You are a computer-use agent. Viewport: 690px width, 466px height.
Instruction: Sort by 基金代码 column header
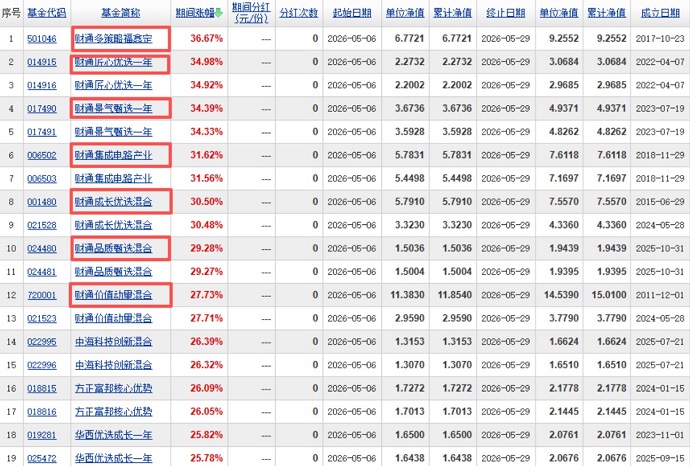pyautogui.click(x=46, y=13)
